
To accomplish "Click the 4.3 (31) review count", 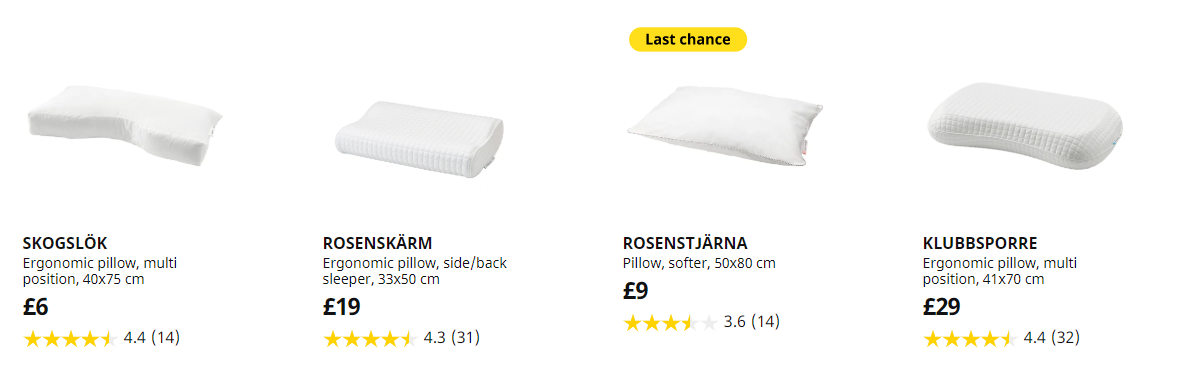I will point(451,337).
